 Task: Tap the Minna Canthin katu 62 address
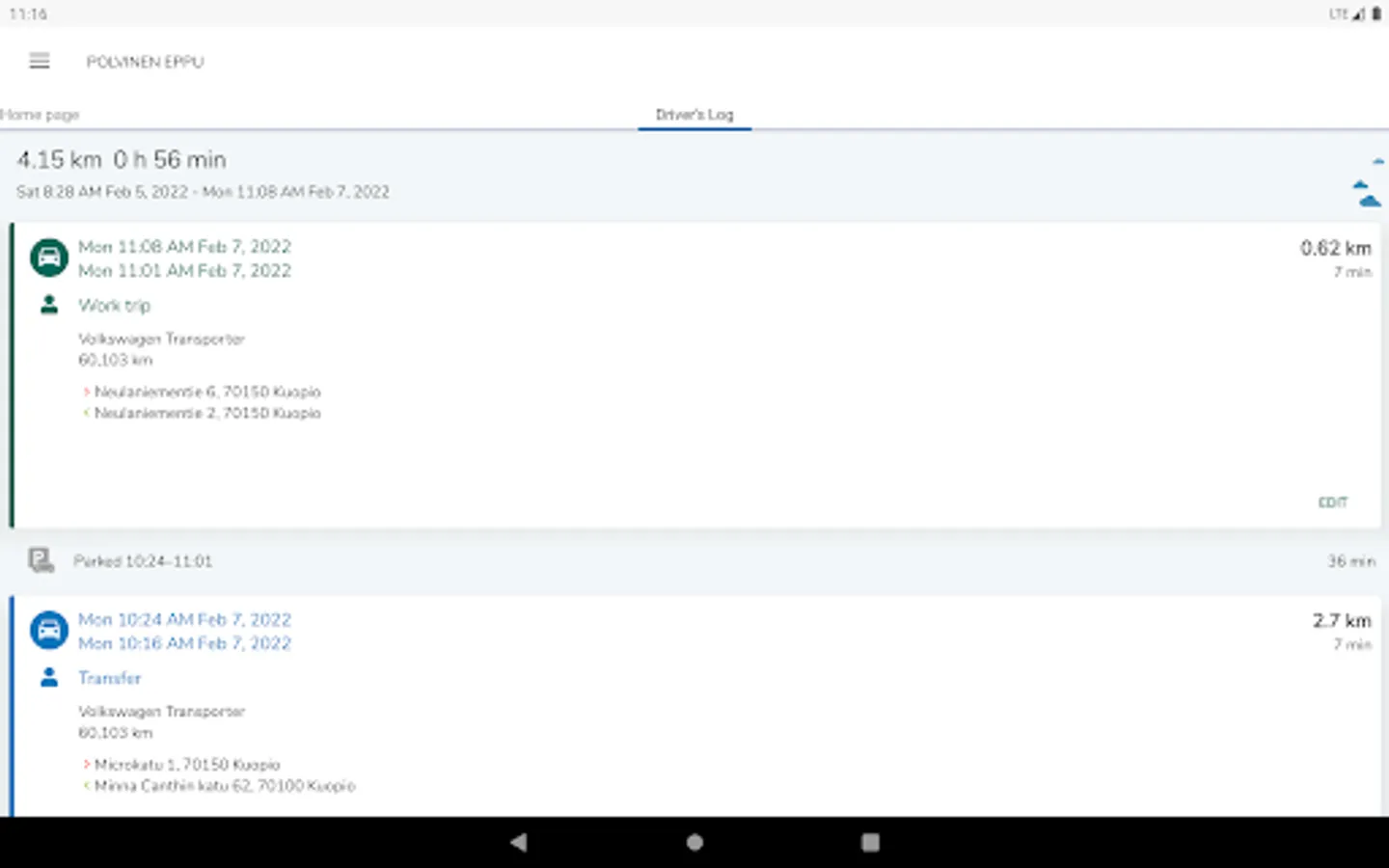(x=225, y=786)
